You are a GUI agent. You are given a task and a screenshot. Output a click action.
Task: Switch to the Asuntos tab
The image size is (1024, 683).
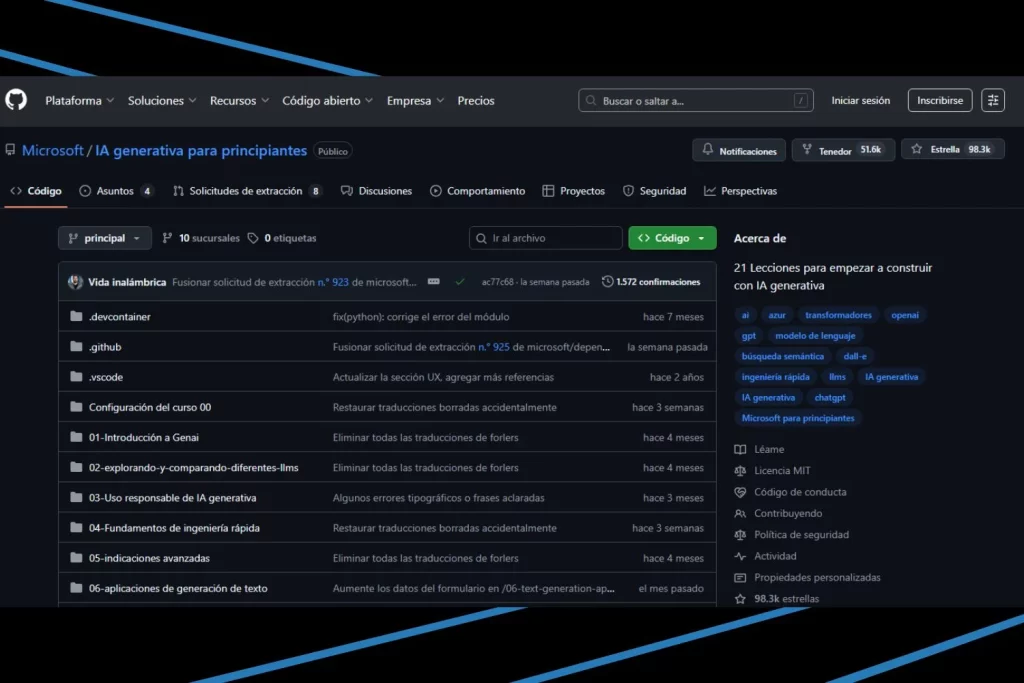tap(116, 191)
